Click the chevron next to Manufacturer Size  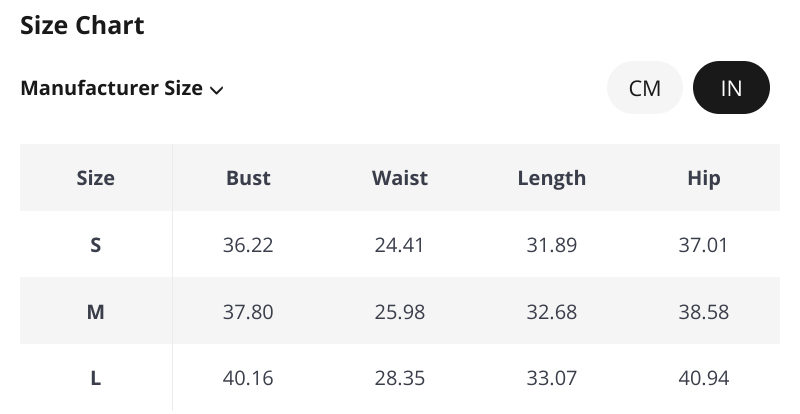tap(217, 90)
